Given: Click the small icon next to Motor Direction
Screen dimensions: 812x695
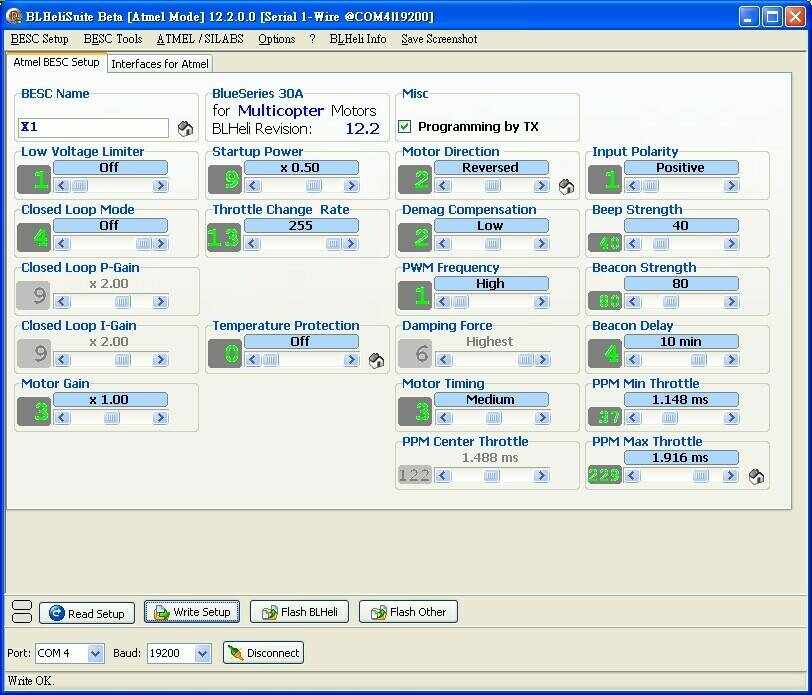Looking at the screenshot, I should pyautogui.click(x=566, y=186).
